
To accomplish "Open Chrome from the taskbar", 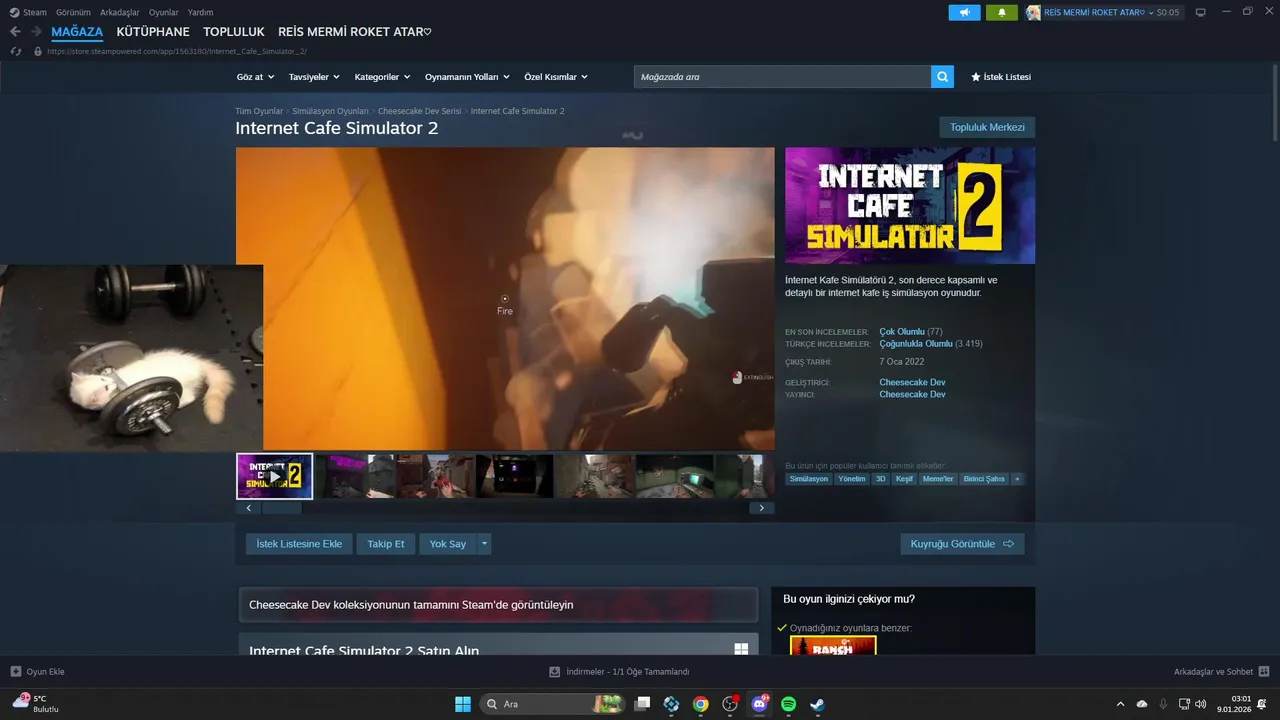I will tap(701, 704).
